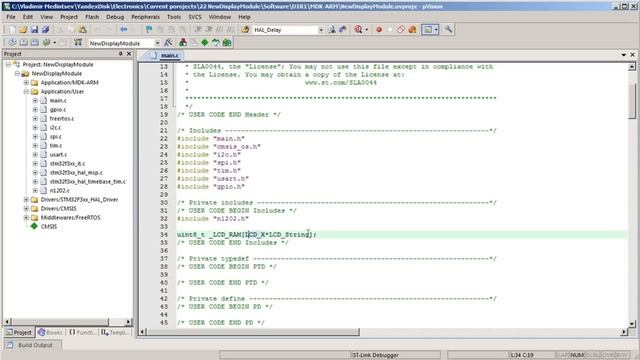Click the Rebuild all targets icon

[35, 42]
